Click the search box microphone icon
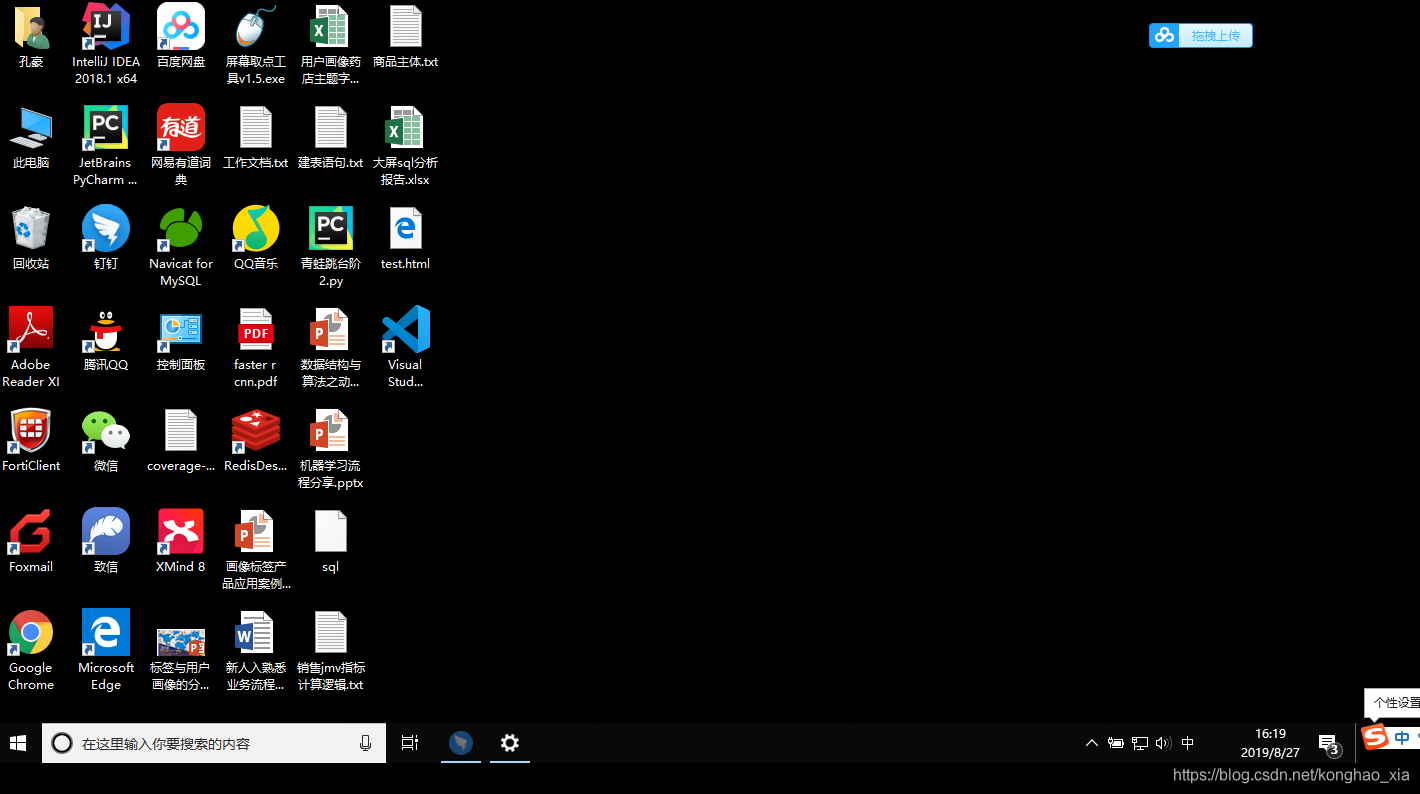Viewport: 1420px width, 794px height. coord(366,743)
